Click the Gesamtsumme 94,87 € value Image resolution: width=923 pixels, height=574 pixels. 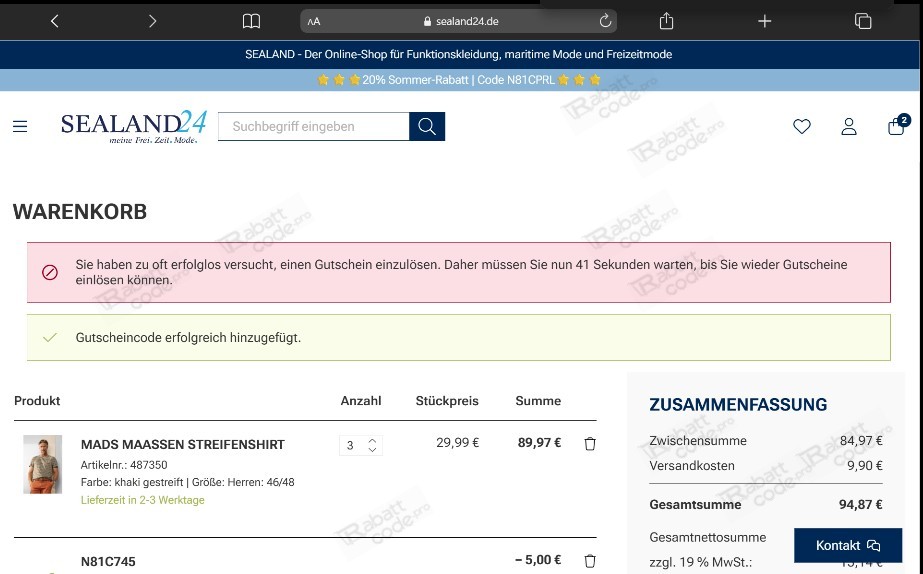860,504
